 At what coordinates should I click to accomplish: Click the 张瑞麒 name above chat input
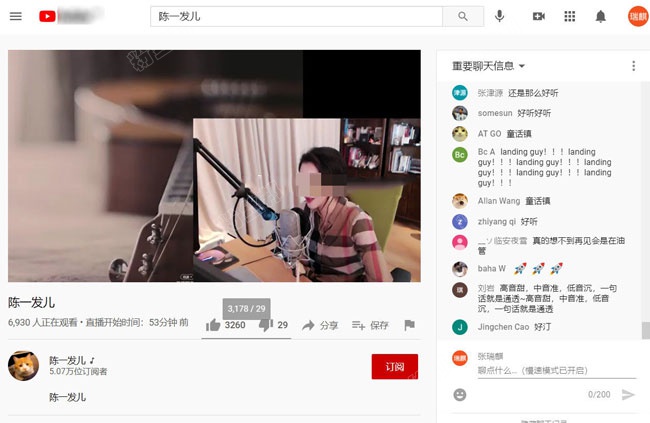pyautogui.click(x=490, y=356)
